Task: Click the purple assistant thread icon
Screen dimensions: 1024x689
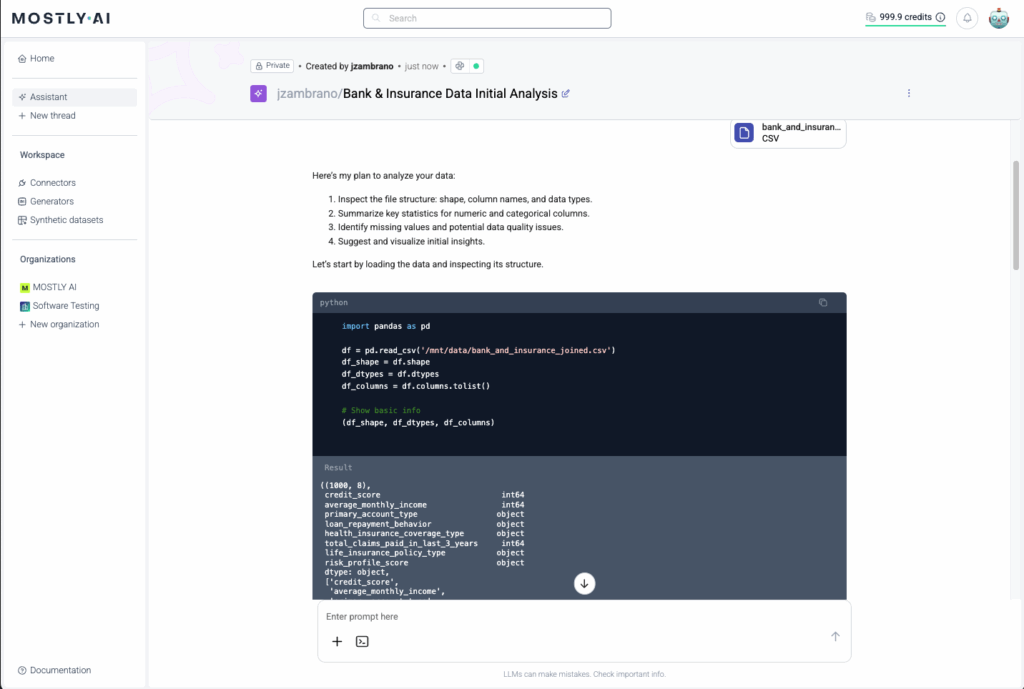Action: [259, 93]
